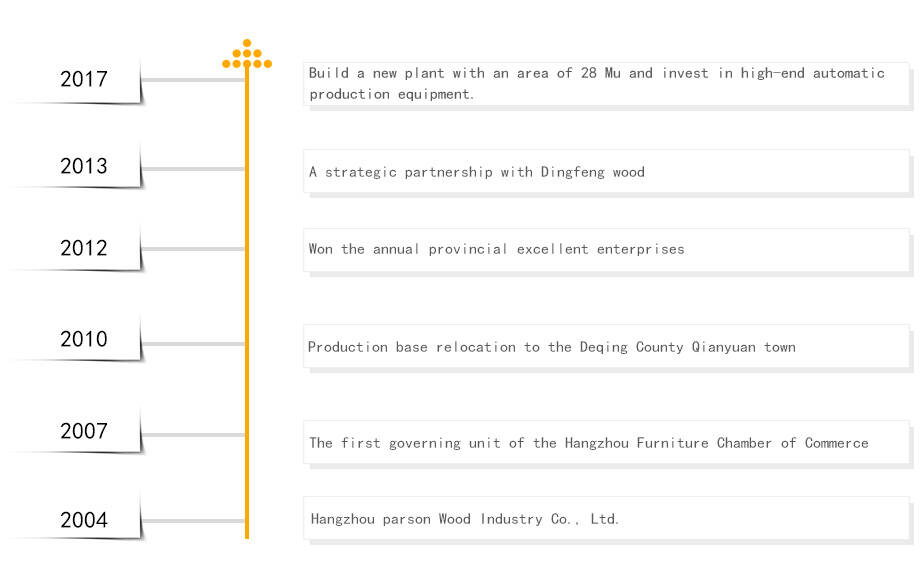
Task: Select the 2013 year label
Action: tap(84, 166)
